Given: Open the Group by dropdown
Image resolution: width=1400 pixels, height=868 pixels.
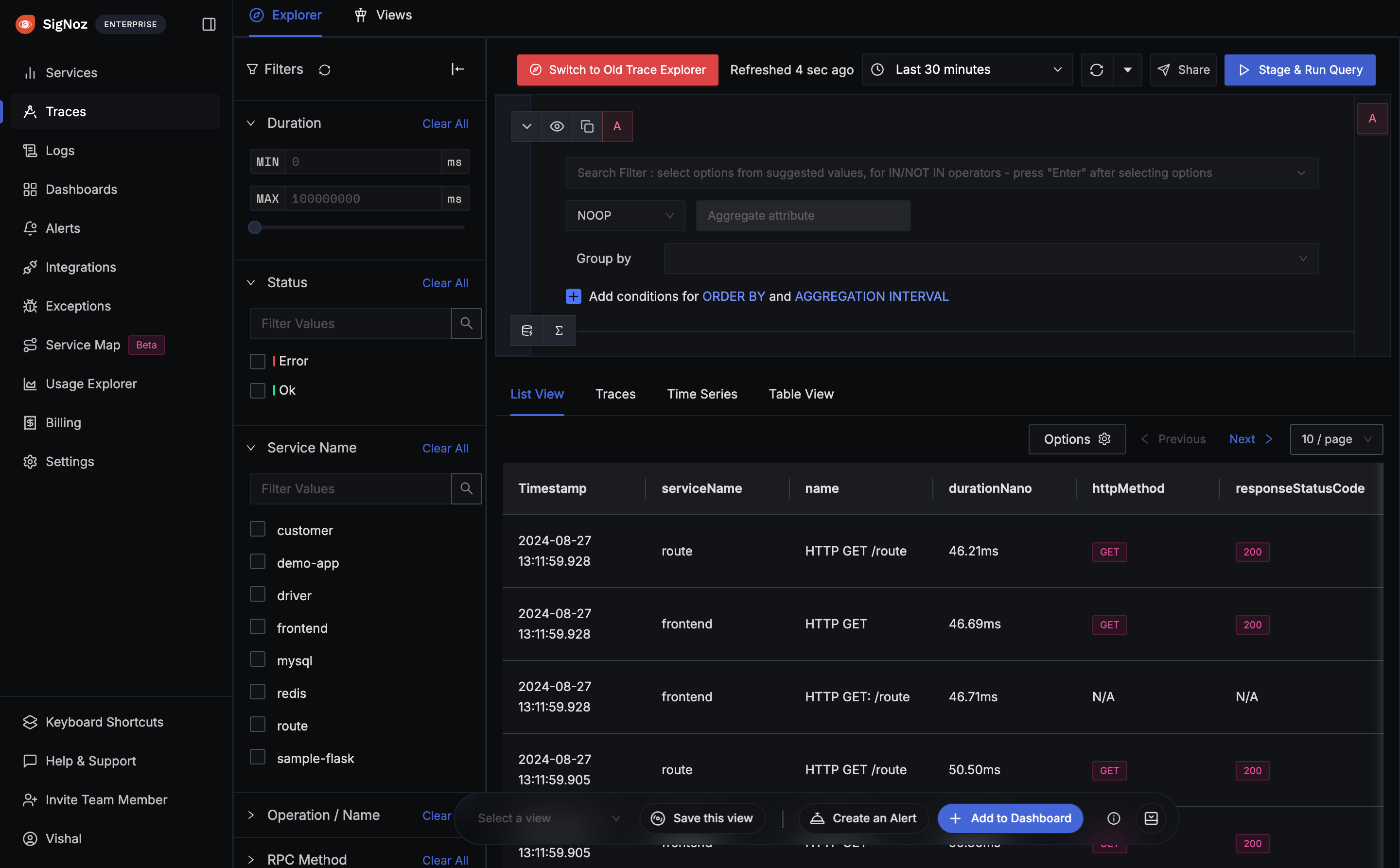Looking at the screenshot, I should (x=988, y=259).
